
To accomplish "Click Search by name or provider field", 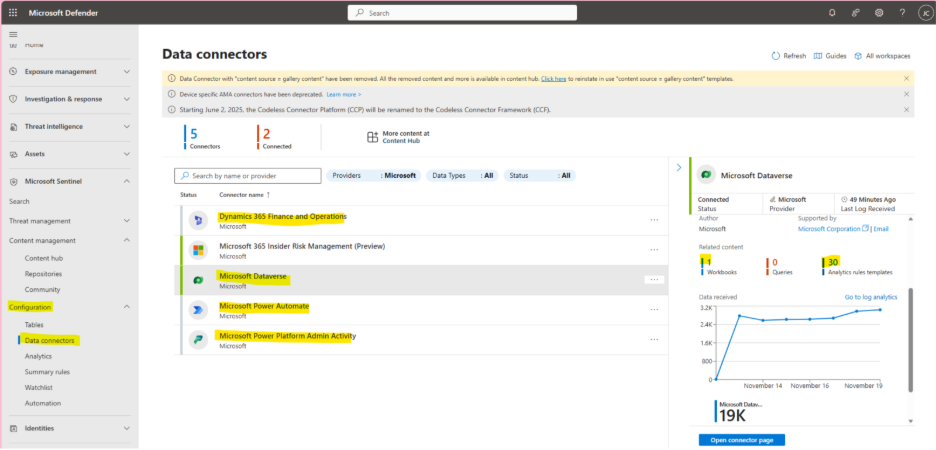I will tap(248, 176).
